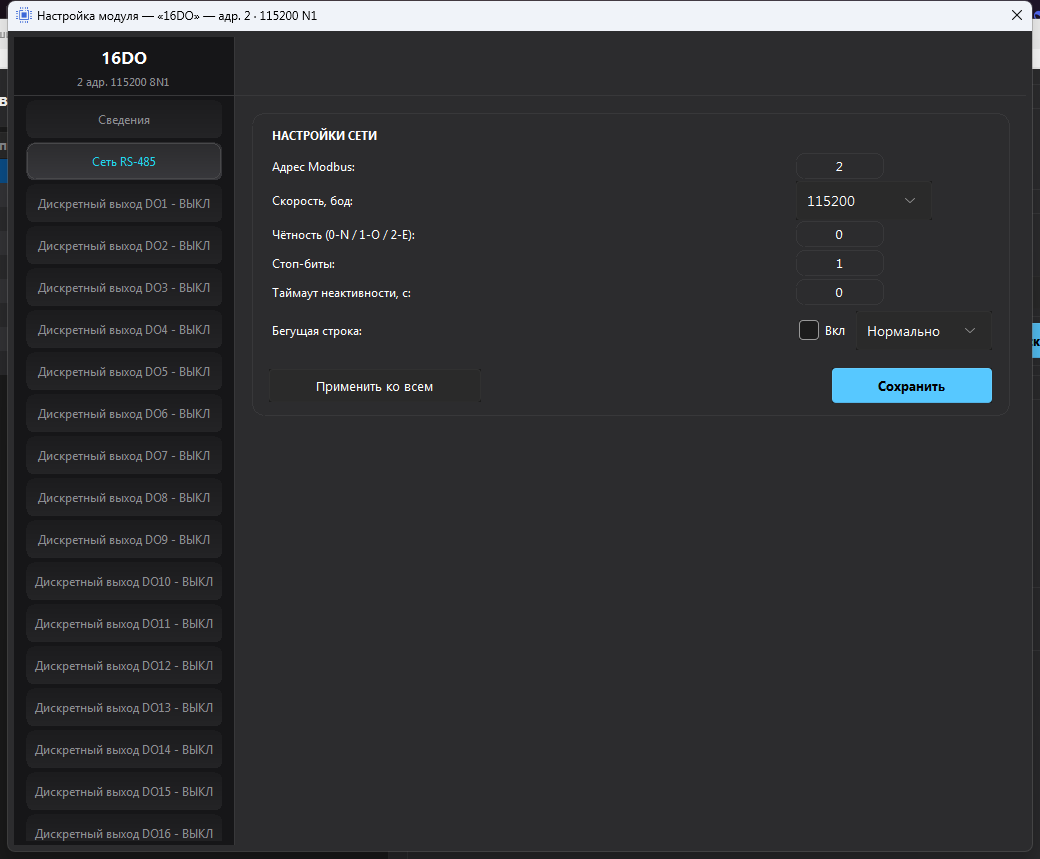The image size is (1040, 859).
Task: Open Дискретный выход DO9 page
Action: [x=124, y=540]
